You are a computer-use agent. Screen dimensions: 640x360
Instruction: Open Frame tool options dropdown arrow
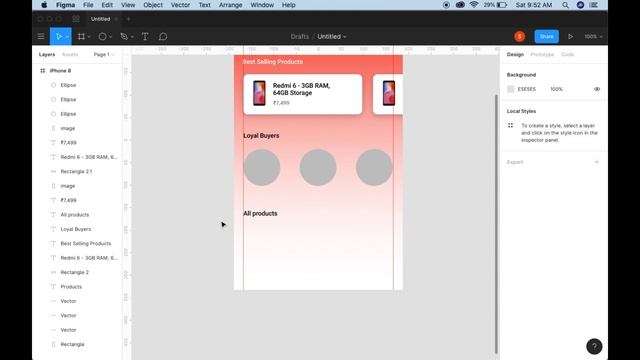coord(89,37)
